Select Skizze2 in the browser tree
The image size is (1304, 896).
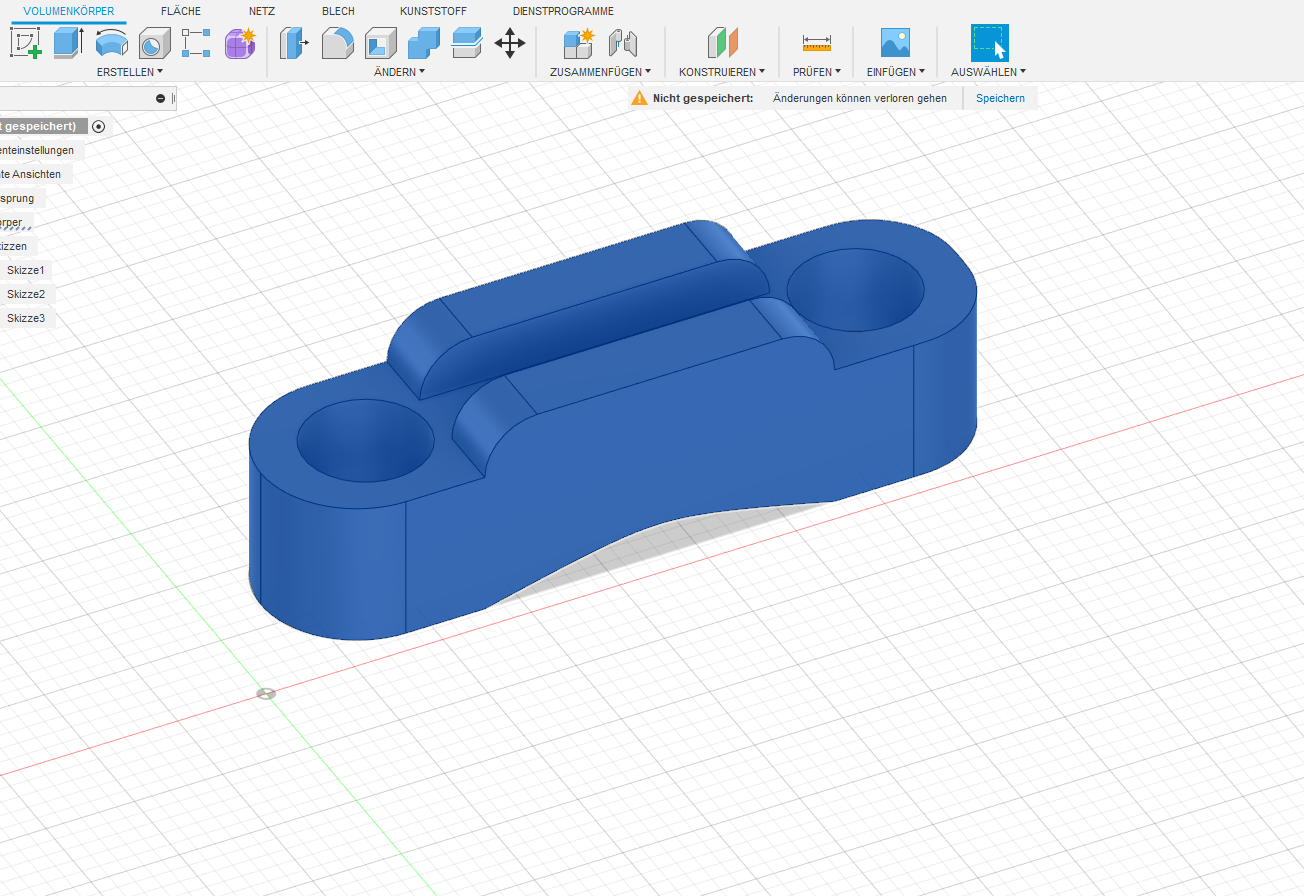(x=26, y=294)
